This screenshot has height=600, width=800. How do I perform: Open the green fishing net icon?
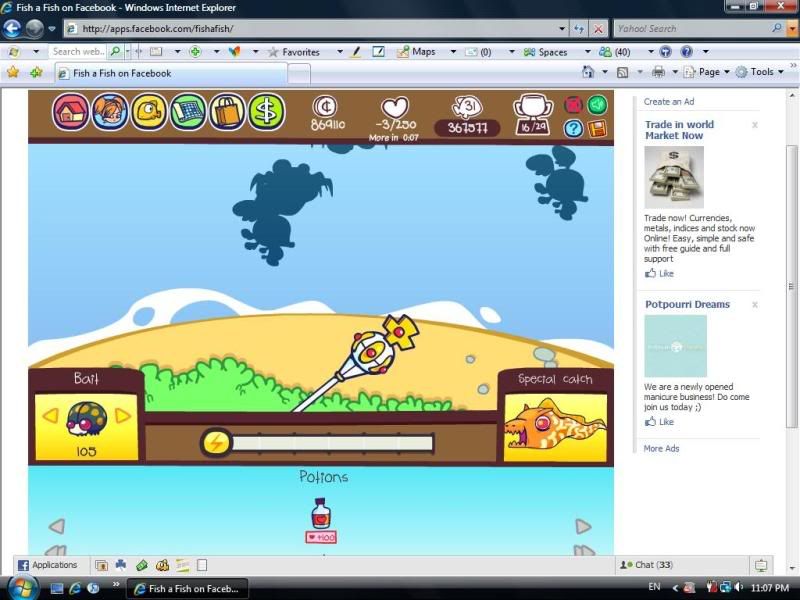188,111
